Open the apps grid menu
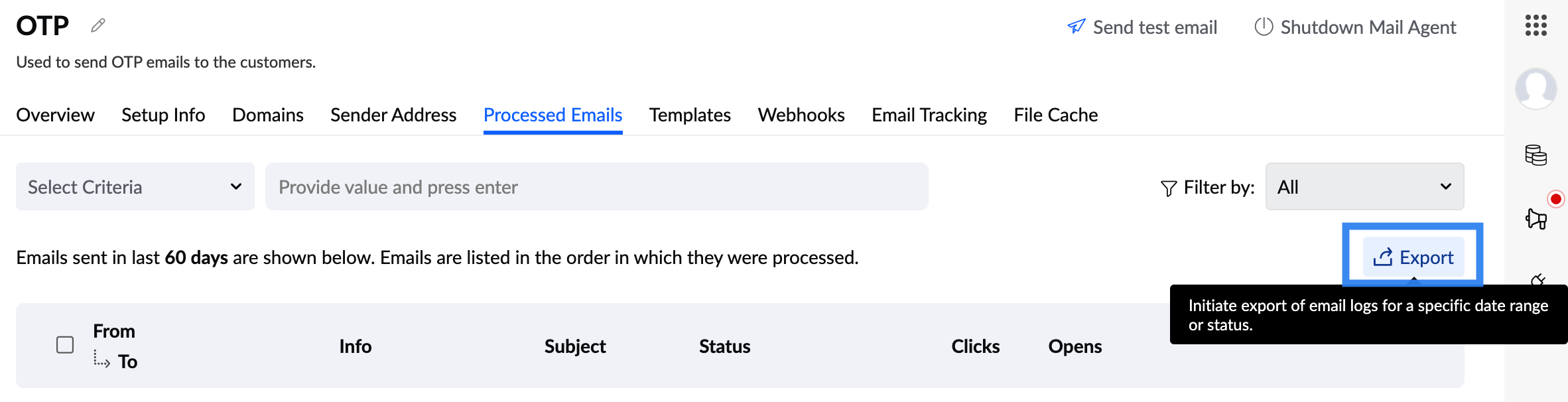The image size is (1568, 402). point(1536,25)
